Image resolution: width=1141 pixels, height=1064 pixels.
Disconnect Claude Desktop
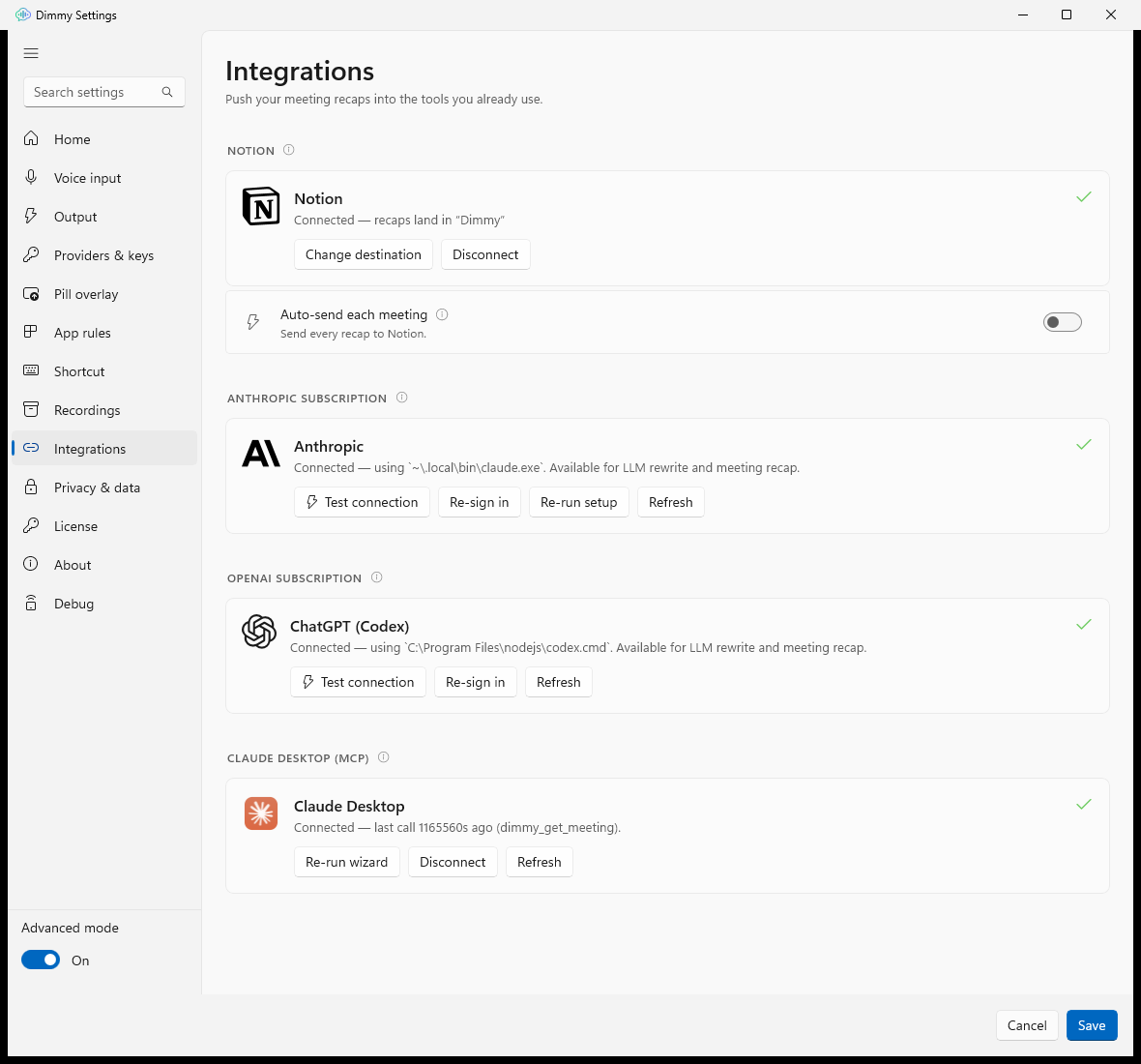[452, 861]
